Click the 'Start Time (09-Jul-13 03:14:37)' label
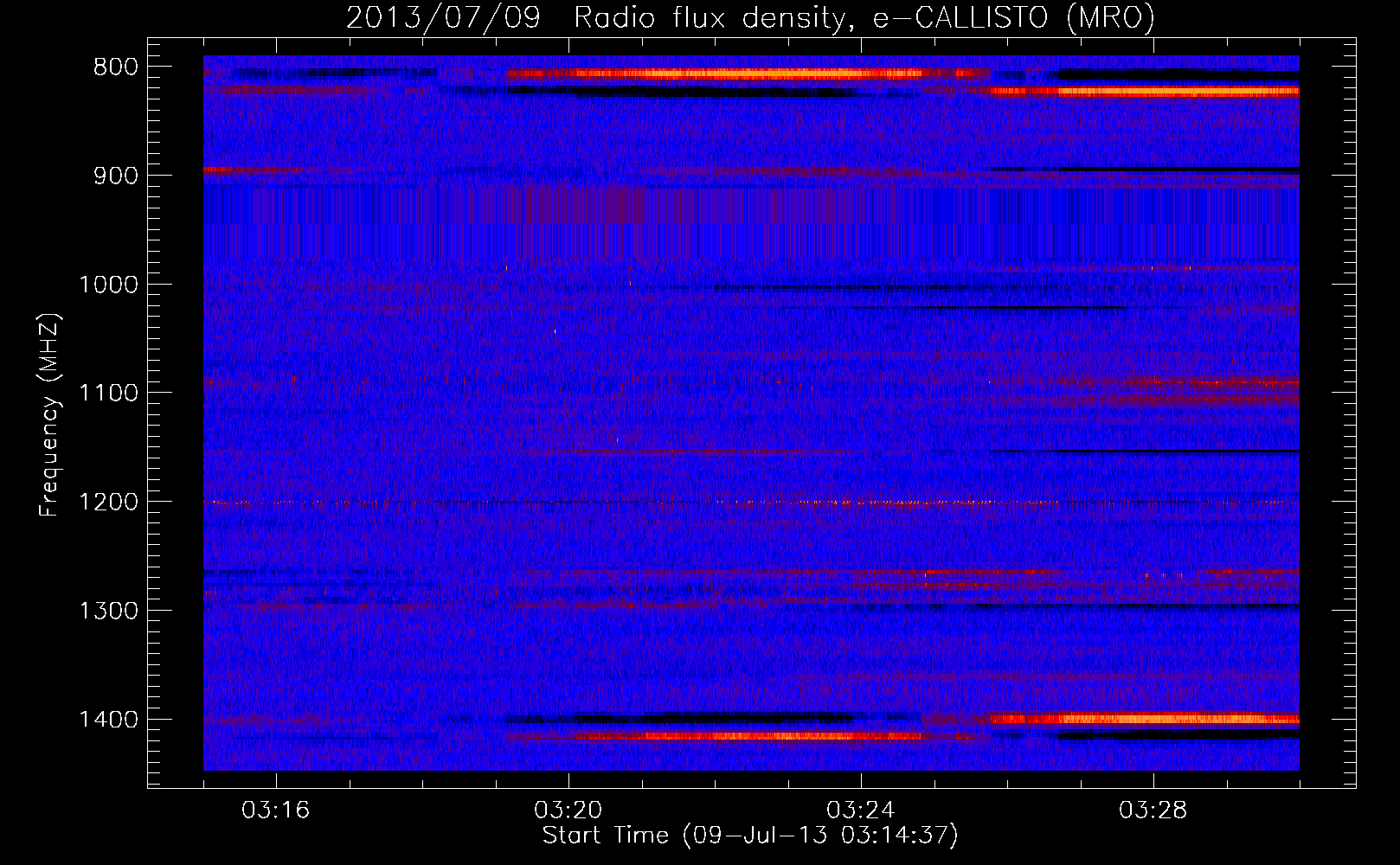 [750, 836]
